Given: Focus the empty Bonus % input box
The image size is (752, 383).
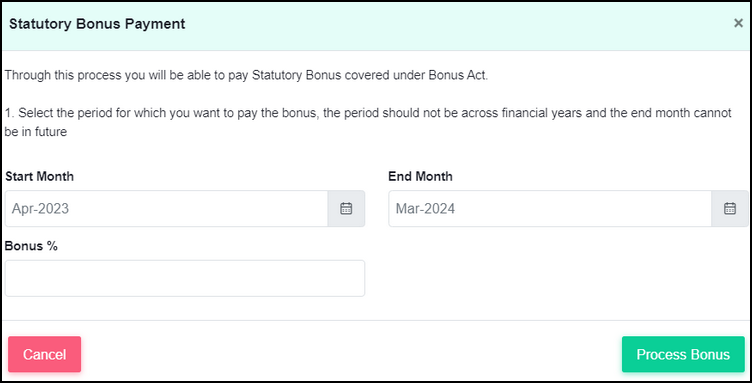Looking at the screenshot, I should pyautogui.click(x=185, y=278).
